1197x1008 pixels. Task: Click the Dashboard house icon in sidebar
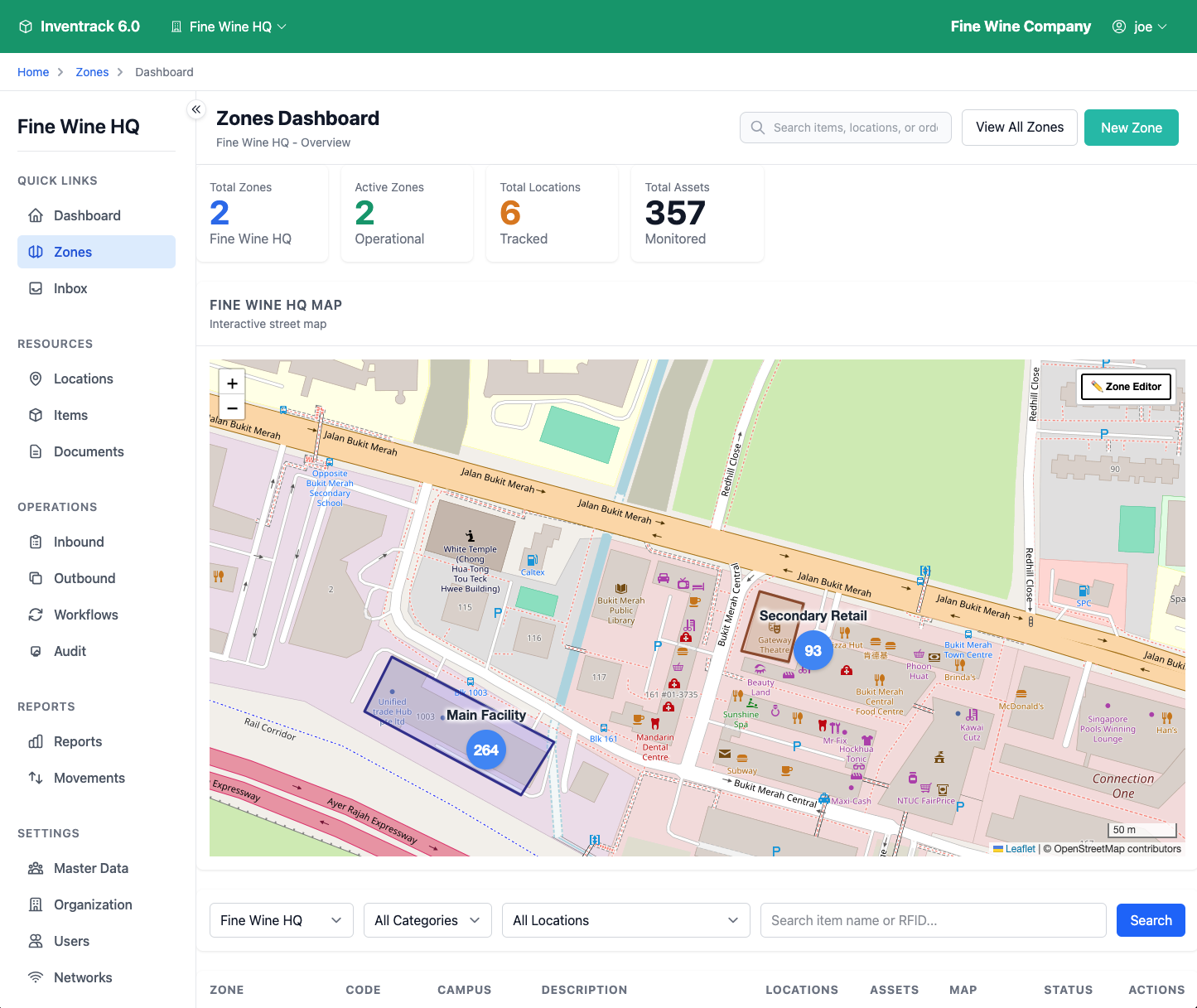click(36, 215)
